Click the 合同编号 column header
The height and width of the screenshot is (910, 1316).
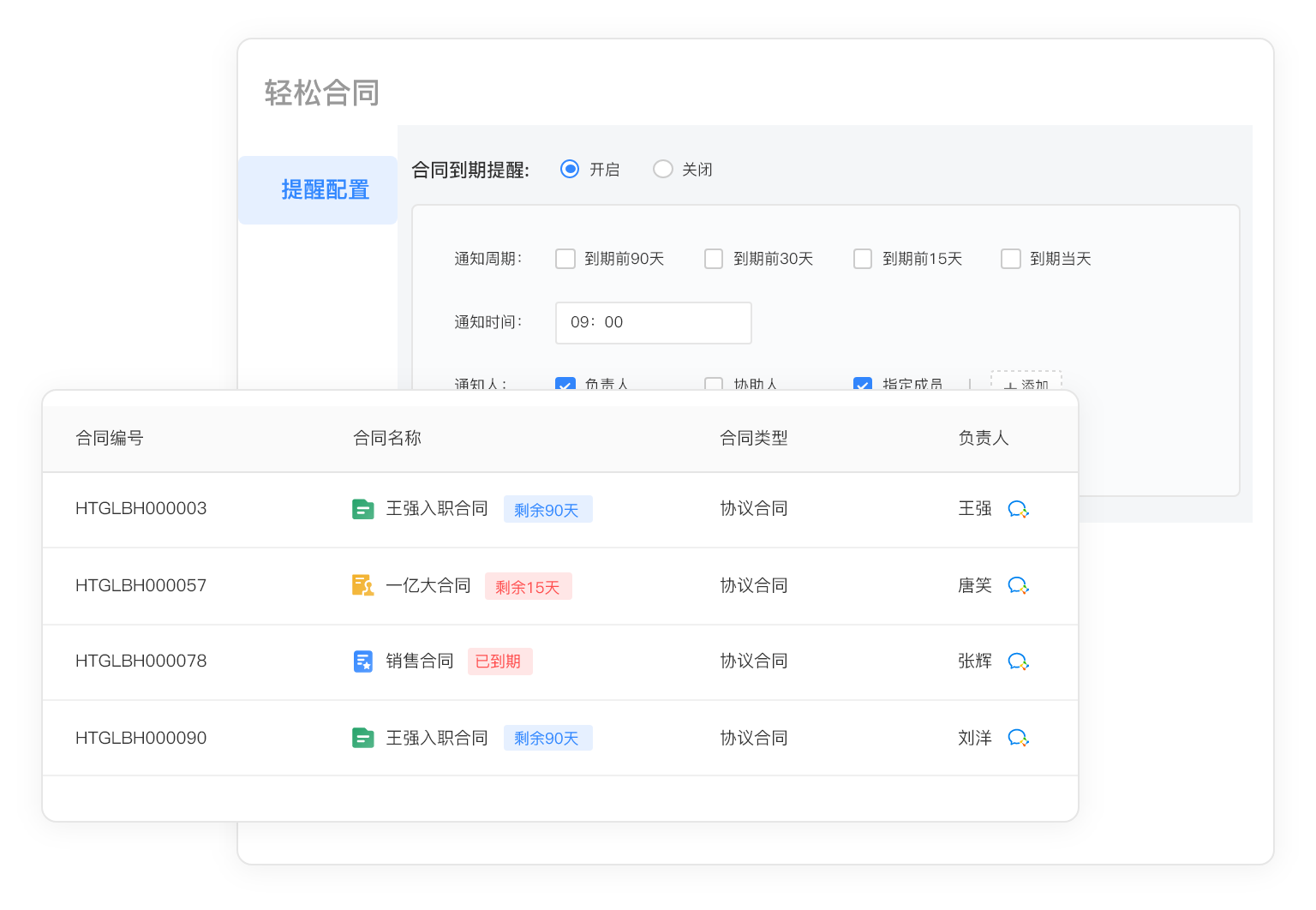110,438
